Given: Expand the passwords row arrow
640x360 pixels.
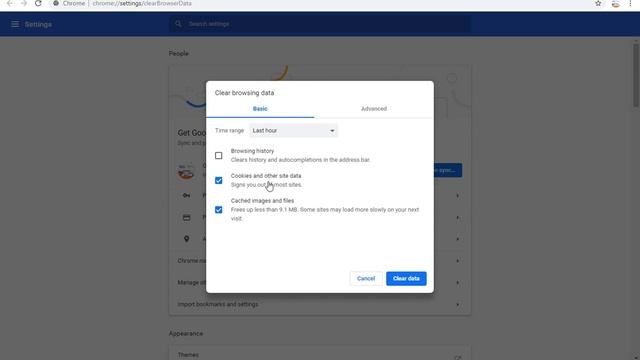Looking at the screenshot, I should point(458,196).
